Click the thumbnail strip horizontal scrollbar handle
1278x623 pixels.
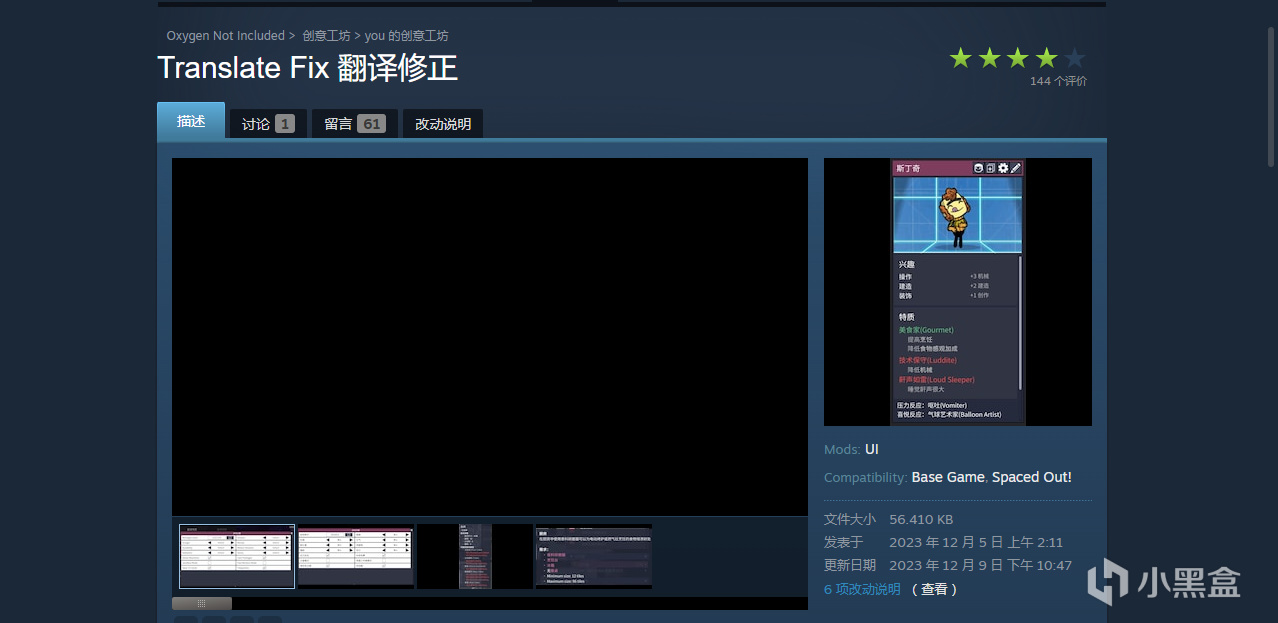(202, 604)
